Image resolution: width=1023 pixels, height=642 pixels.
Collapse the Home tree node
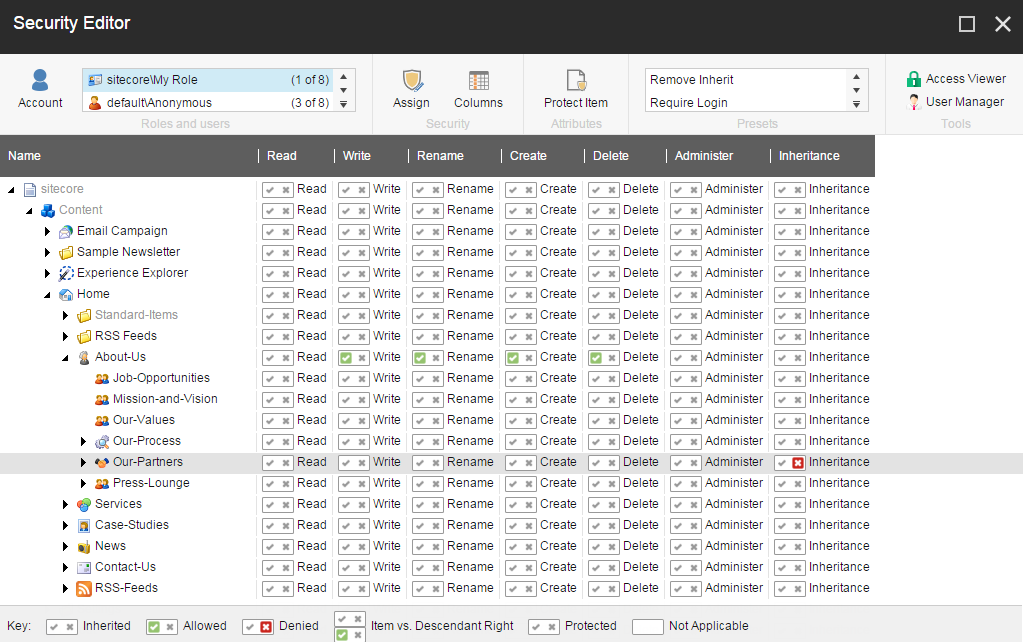[47, 295]
